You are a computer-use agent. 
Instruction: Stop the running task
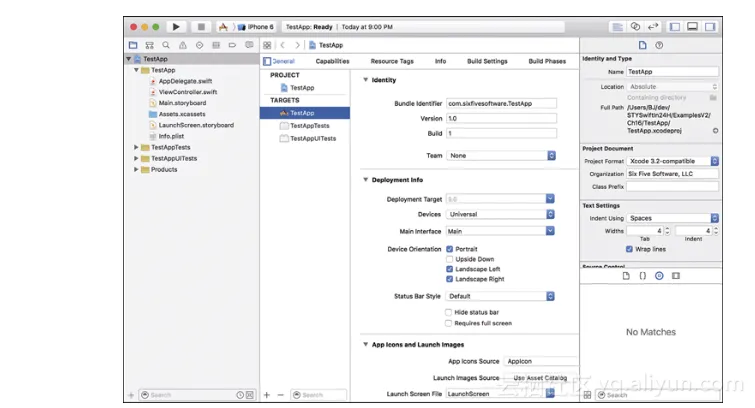click(x=201, y=27)
